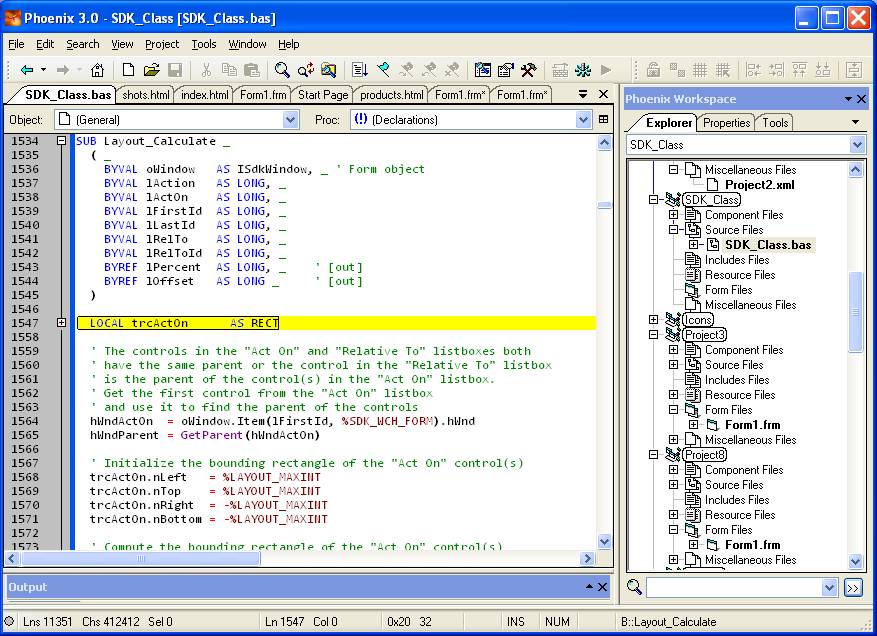Click the grid icon with arrow cursor
The width and height of the screenshot is (877, 636).
point(723,70)
